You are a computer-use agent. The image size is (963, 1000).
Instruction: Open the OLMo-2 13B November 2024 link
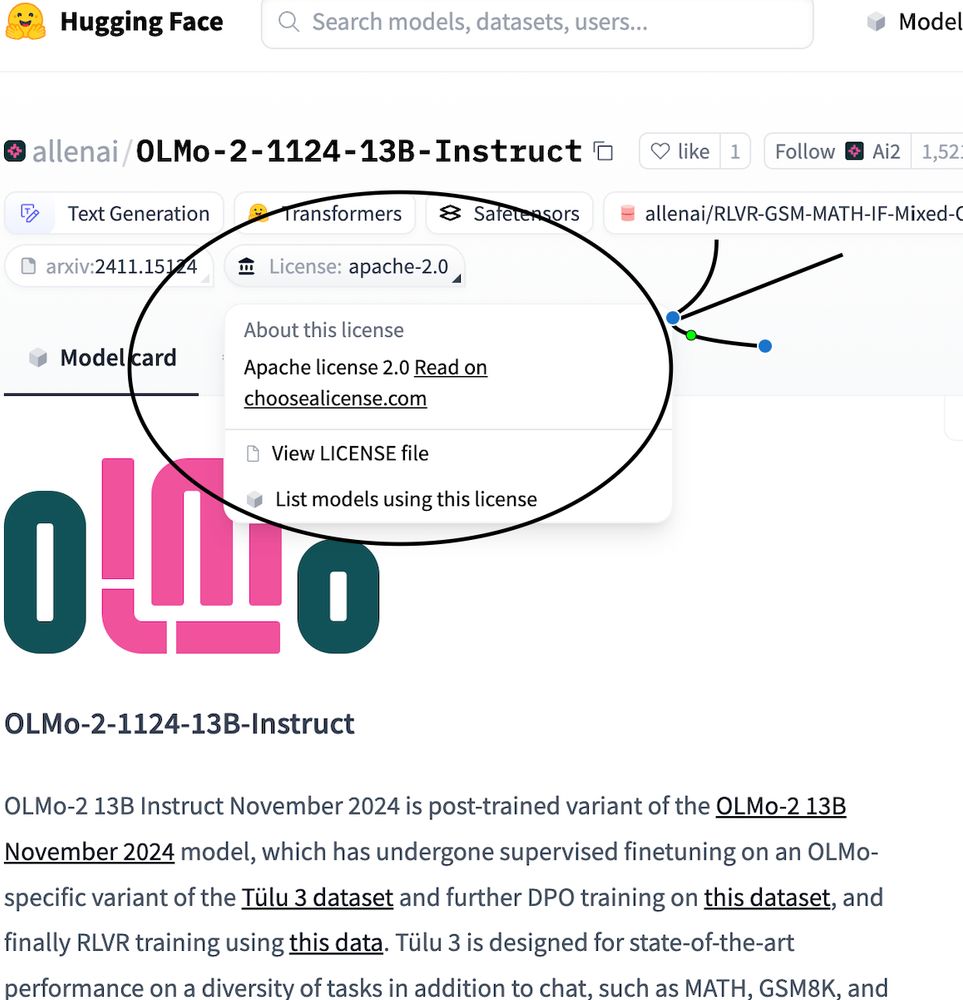click(781, 806)
